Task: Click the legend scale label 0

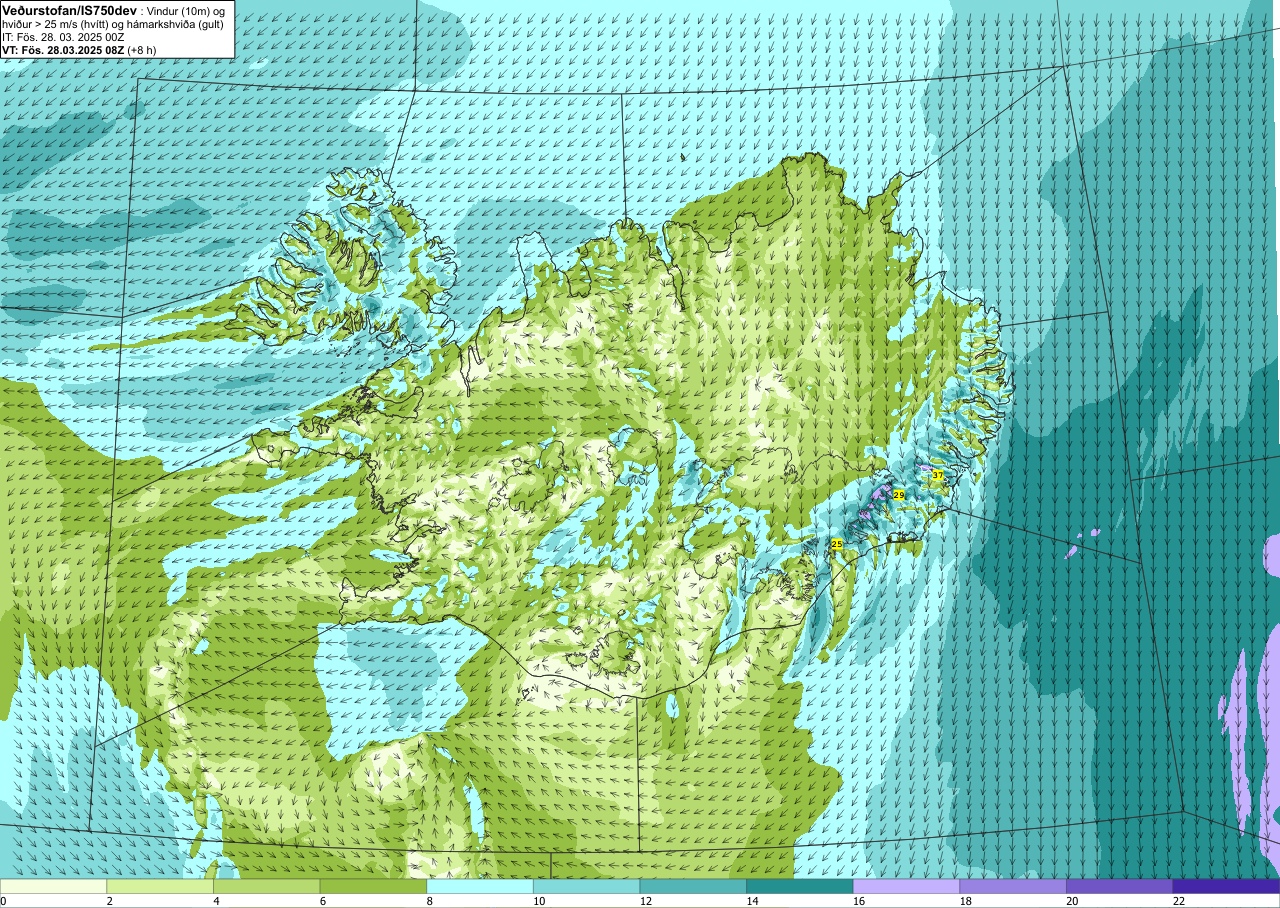Action: (x=3, y=901)
